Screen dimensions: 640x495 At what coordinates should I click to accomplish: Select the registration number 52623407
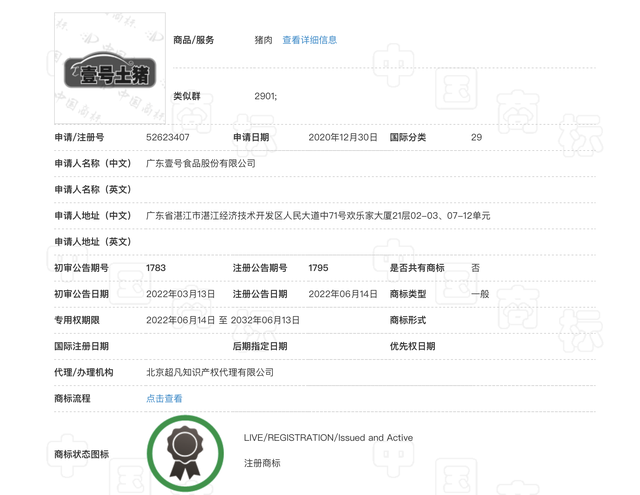tap(168, 138)
